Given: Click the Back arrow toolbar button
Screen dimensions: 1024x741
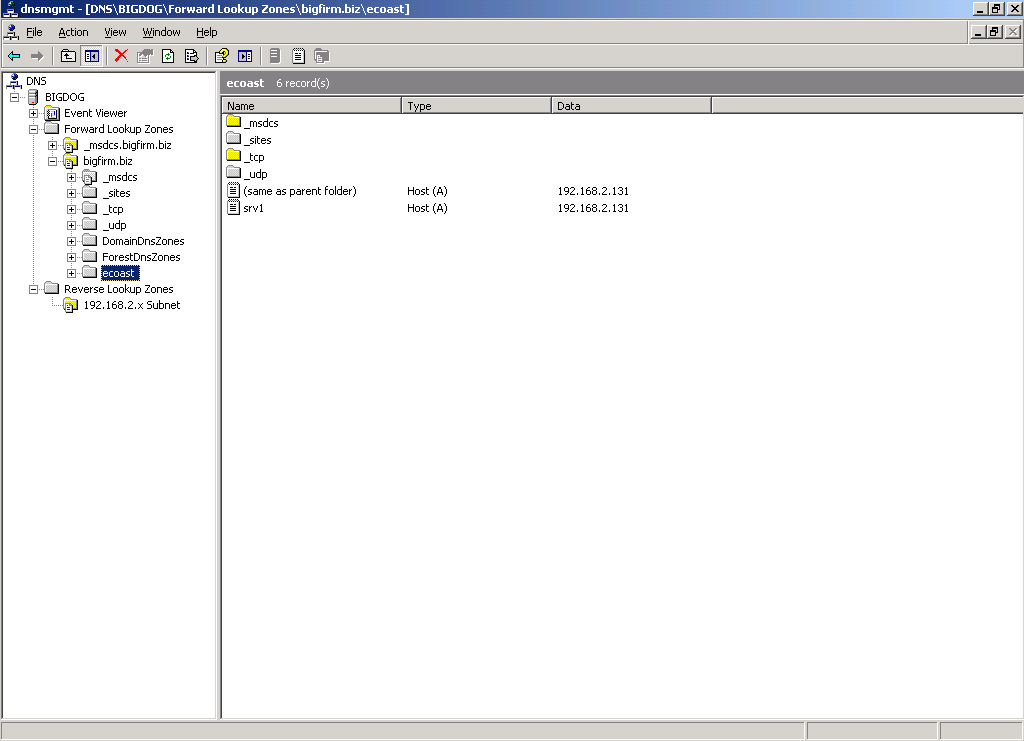Looking at the screenshot, I should pyautogui.click(x=14, y=56).
